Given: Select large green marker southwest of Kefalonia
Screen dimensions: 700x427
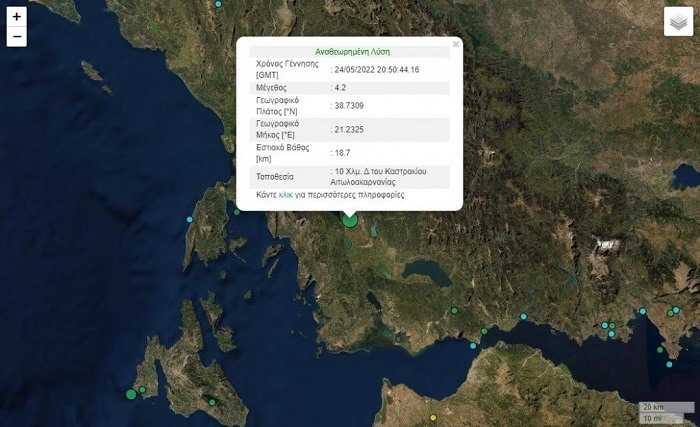Looking at the screenshot, I should click(131, 394).
